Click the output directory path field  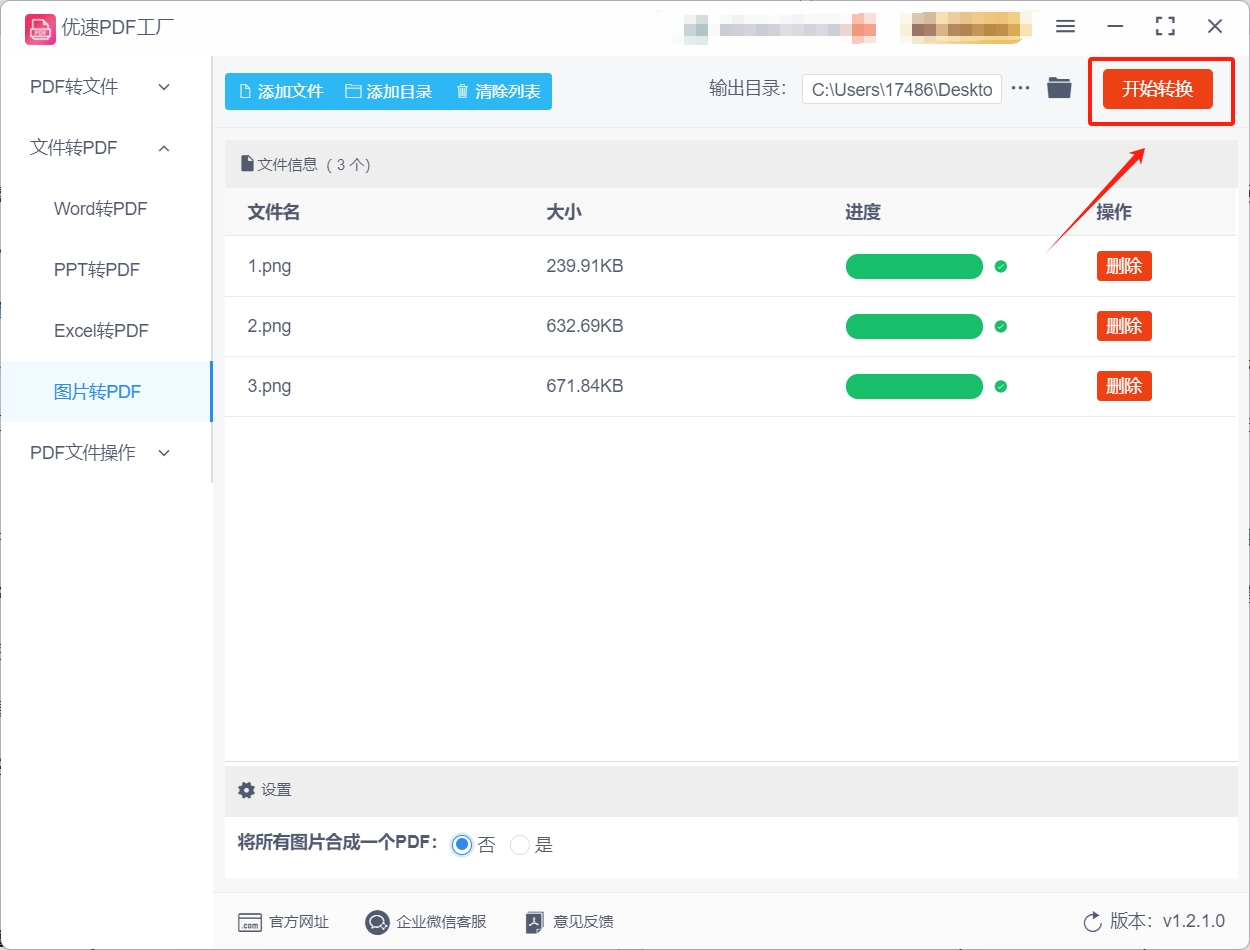(x=900, y=88)
